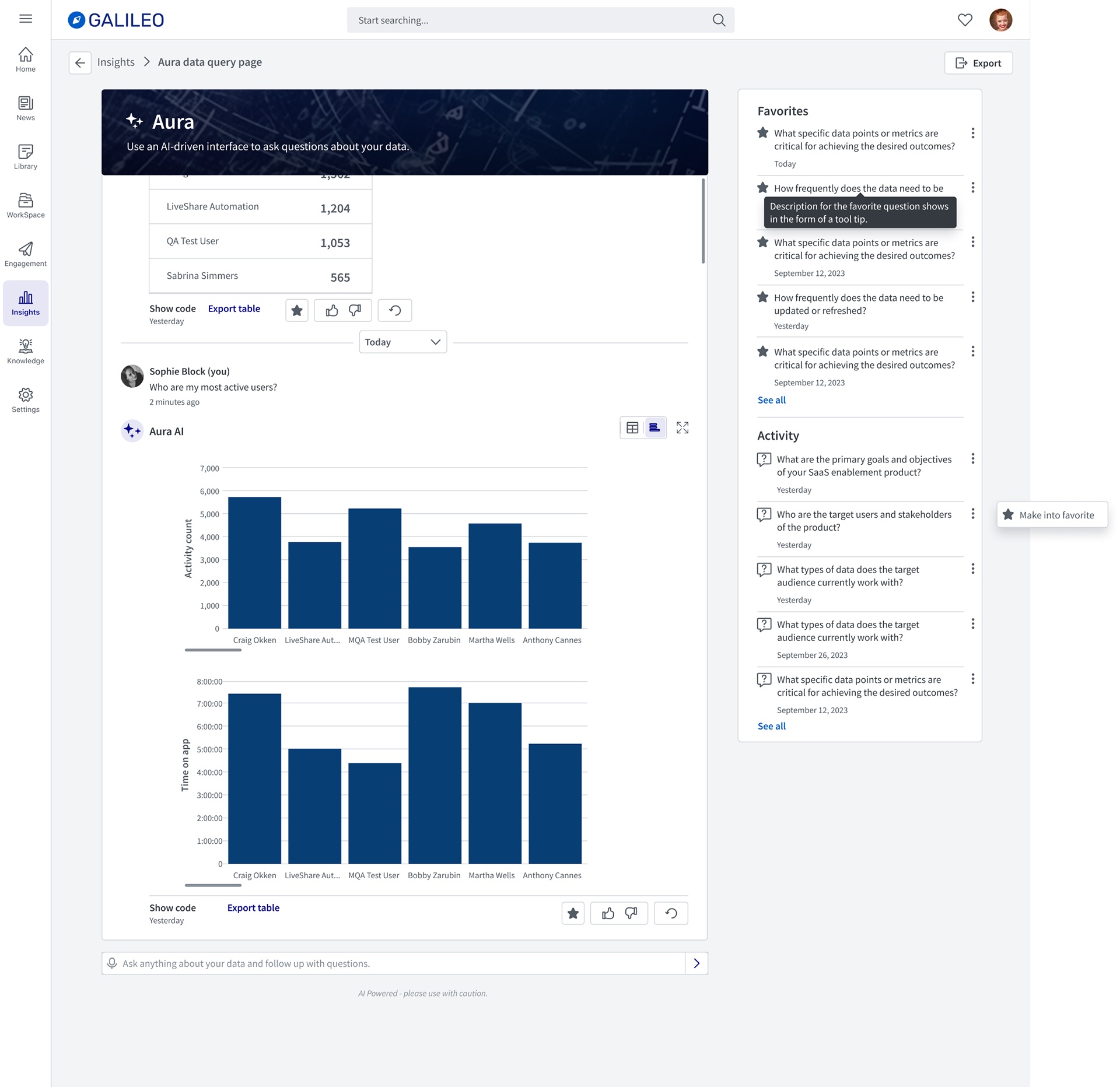Open the user profile avatar

click(1000, 20)
